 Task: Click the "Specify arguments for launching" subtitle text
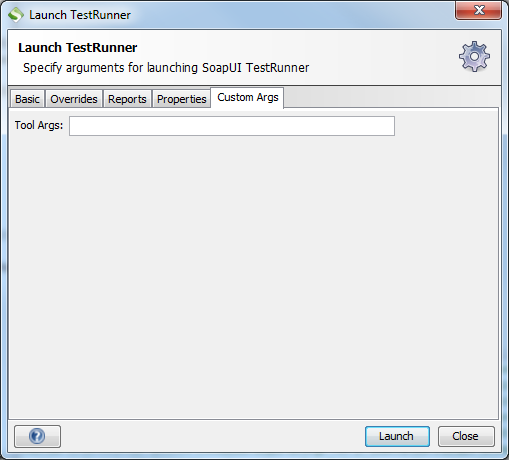[111, 68]
